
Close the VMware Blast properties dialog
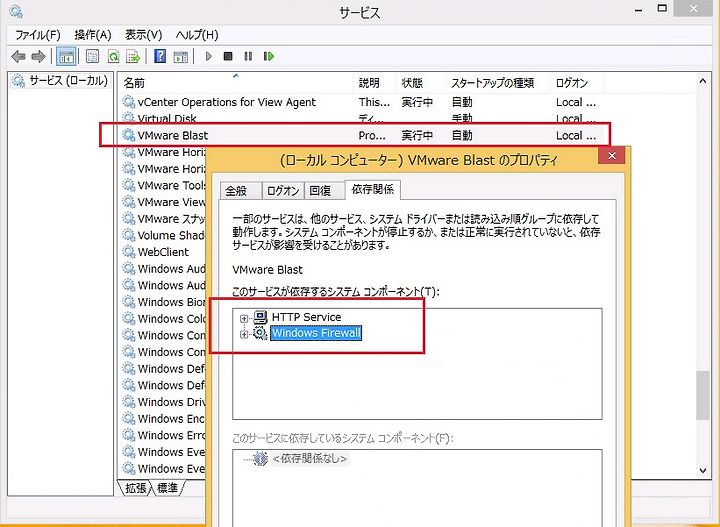tap(612, 156)
